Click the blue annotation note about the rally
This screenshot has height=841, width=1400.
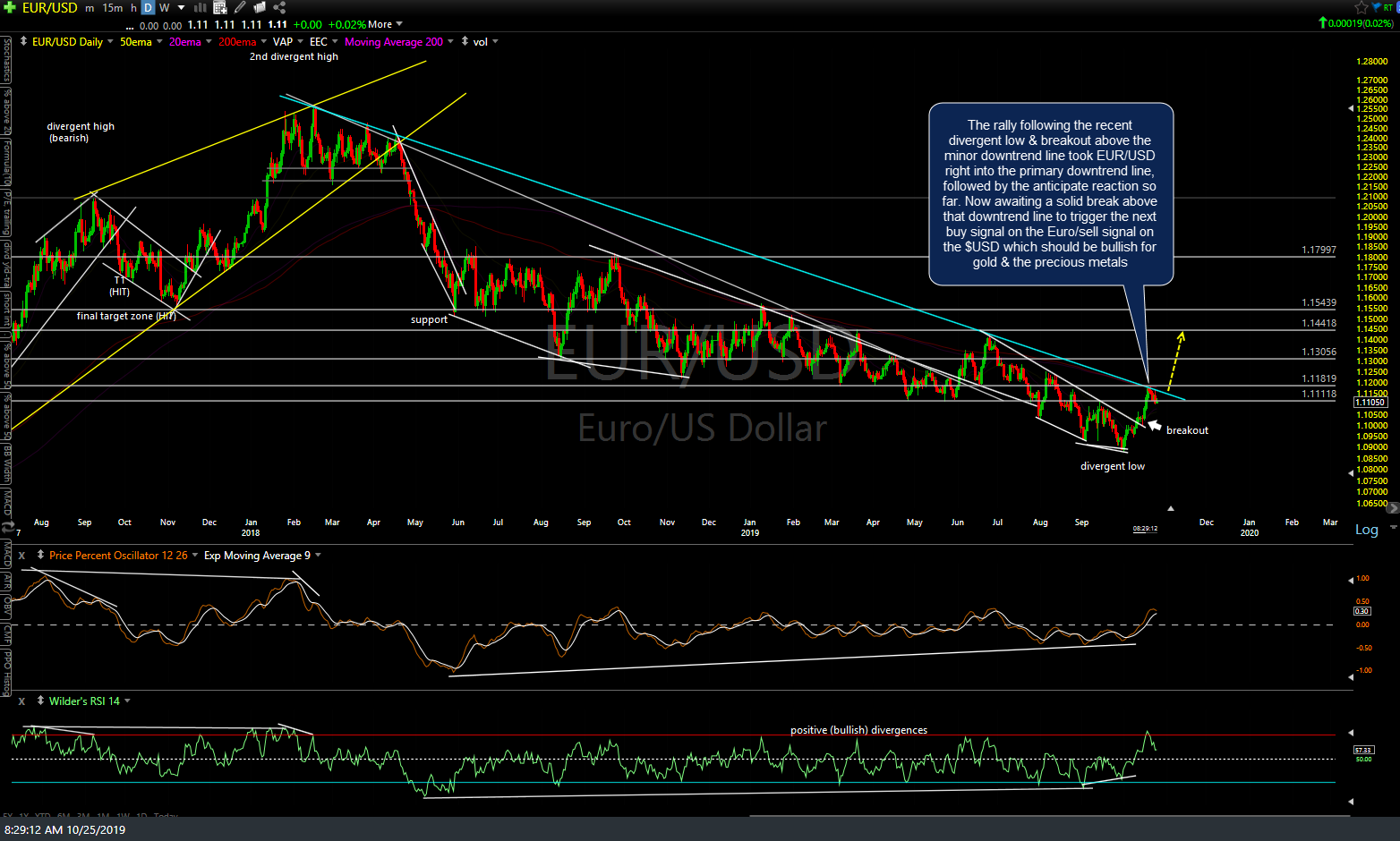(x=1051, y=194)
